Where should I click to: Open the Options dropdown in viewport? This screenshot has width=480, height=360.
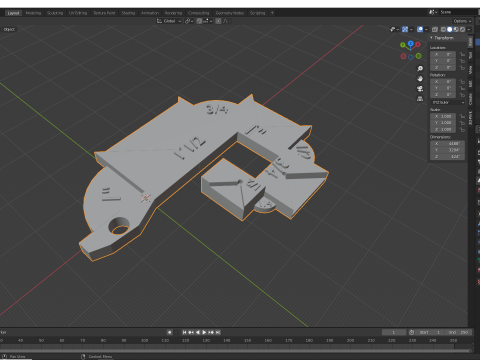coord(462,21)
